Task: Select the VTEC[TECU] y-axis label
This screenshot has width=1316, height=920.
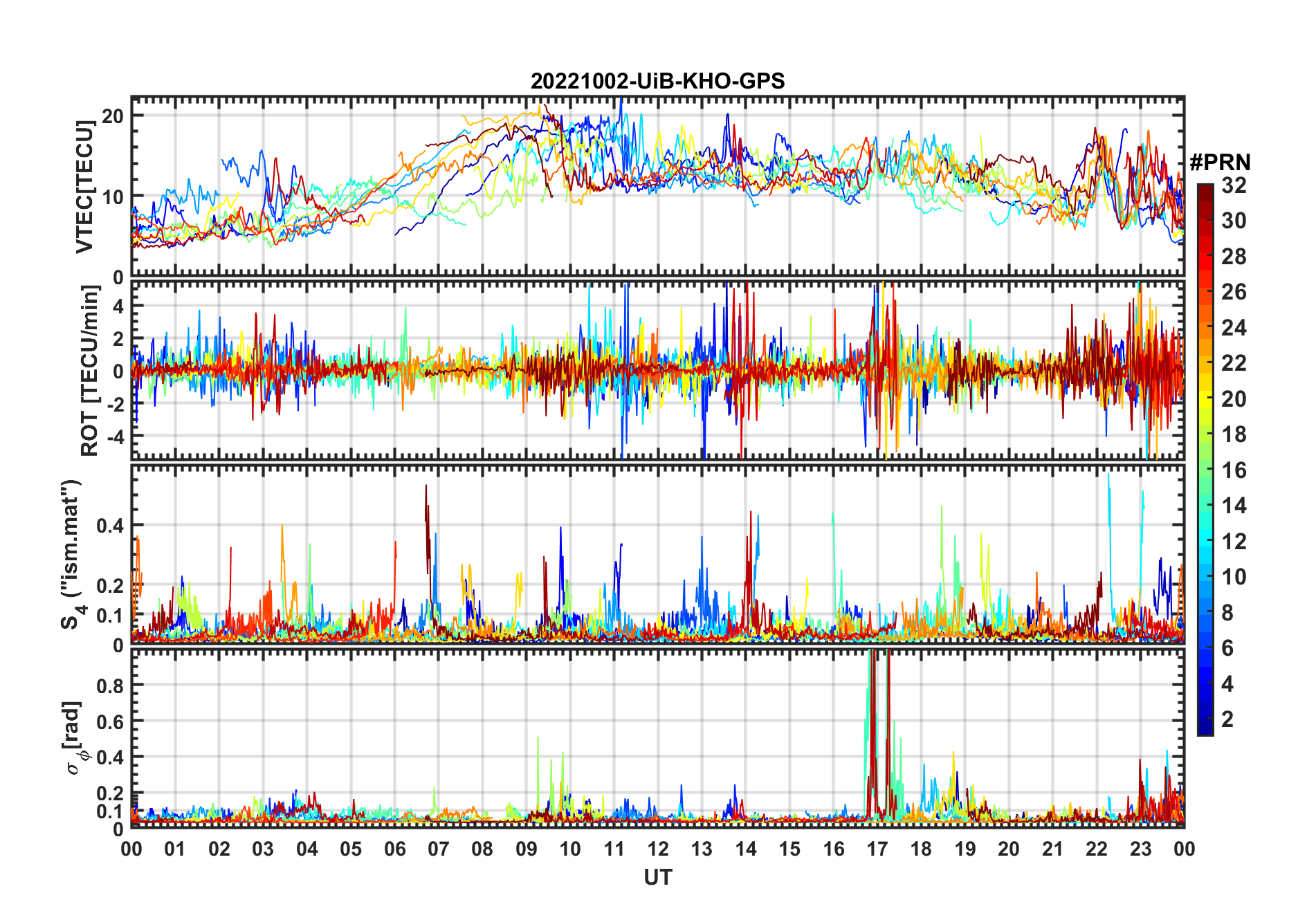Action: tap(84, 187)
